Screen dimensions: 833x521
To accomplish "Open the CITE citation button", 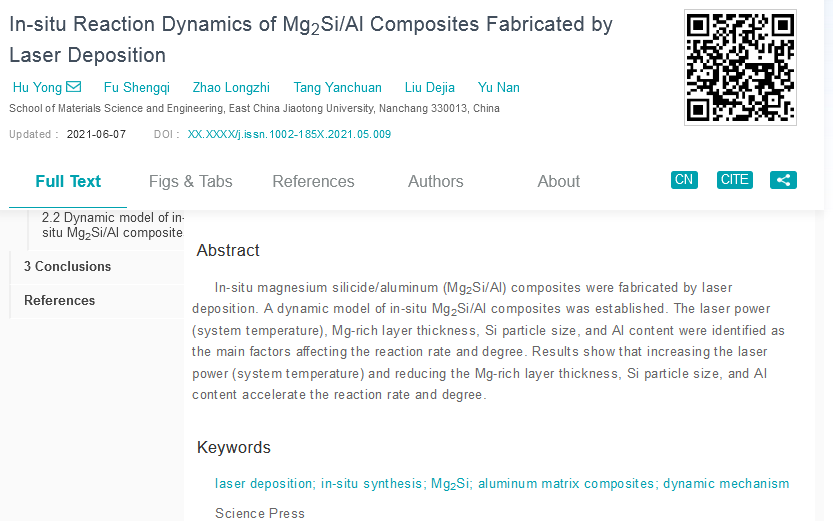I will point(734,180).
